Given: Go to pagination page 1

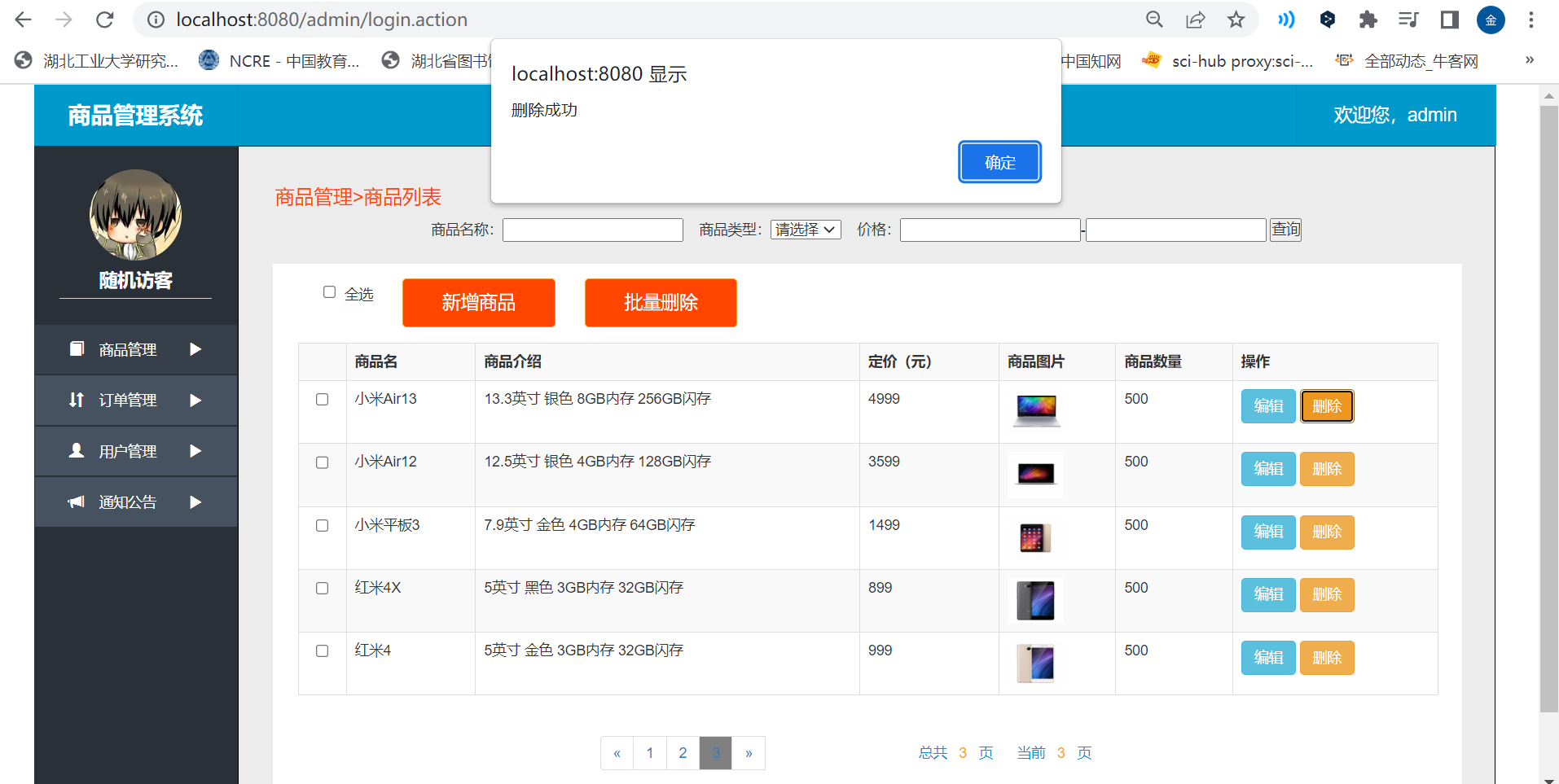Looking at the screenshot, I should [650, 753].
